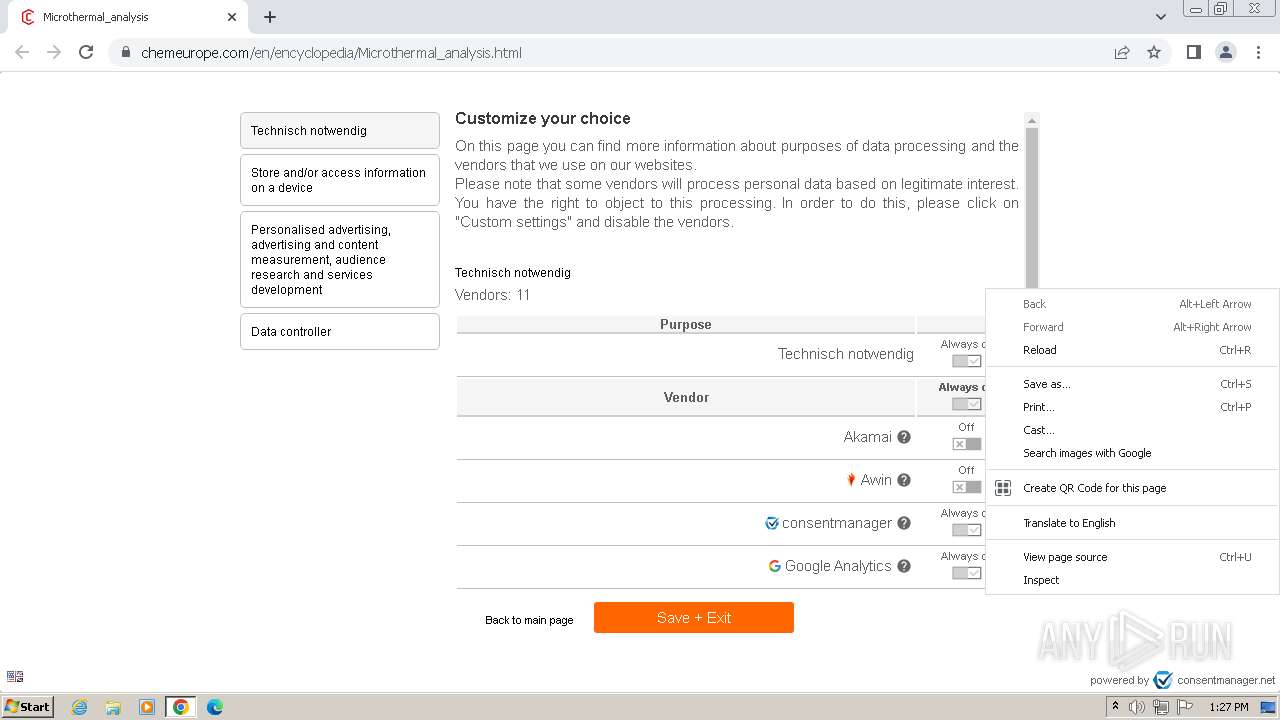Click the Google Analytics info question mark icon
The image size is (1280, 720).
tap(904, 566)
